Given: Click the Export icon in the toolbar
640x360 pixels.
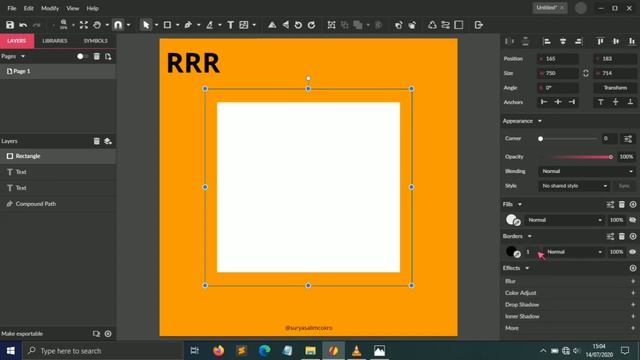Looking at the screenshot, I should point(479,25).
